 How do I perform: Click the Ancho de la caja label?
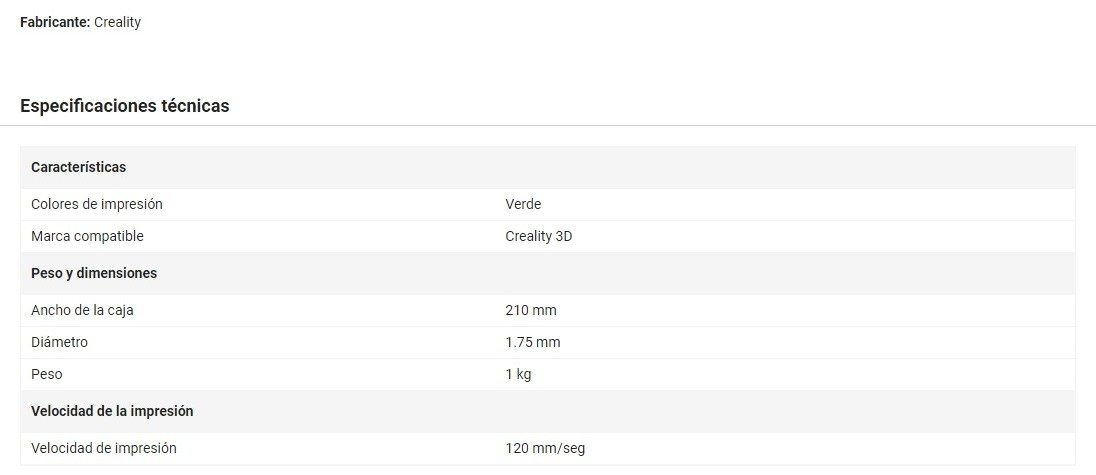click(x=82, y=310)
